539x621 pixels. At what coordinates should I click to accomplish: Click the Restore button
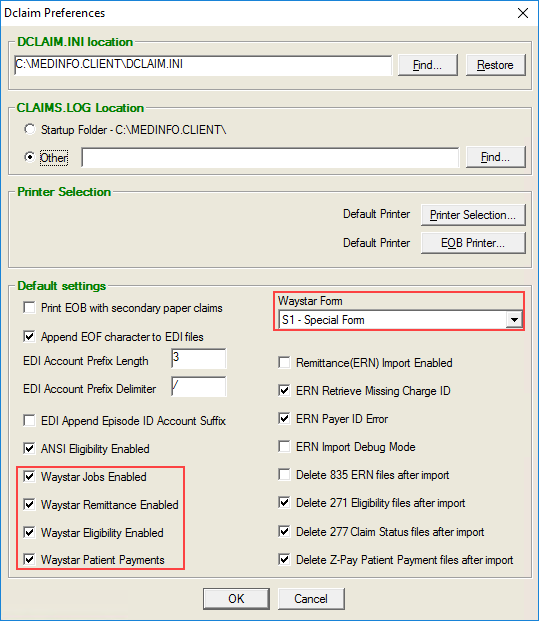pos(495,65)
